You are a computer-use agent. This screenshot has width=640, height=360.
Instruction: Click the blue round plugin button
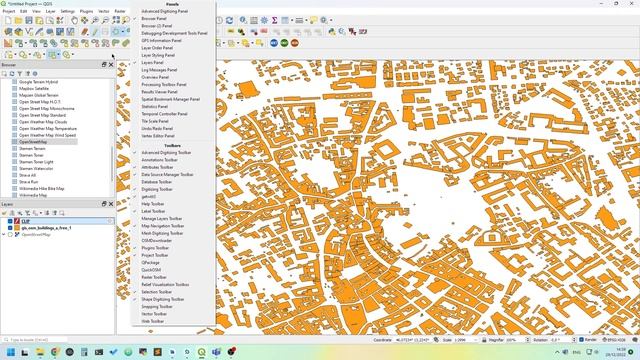click(274, 43)
